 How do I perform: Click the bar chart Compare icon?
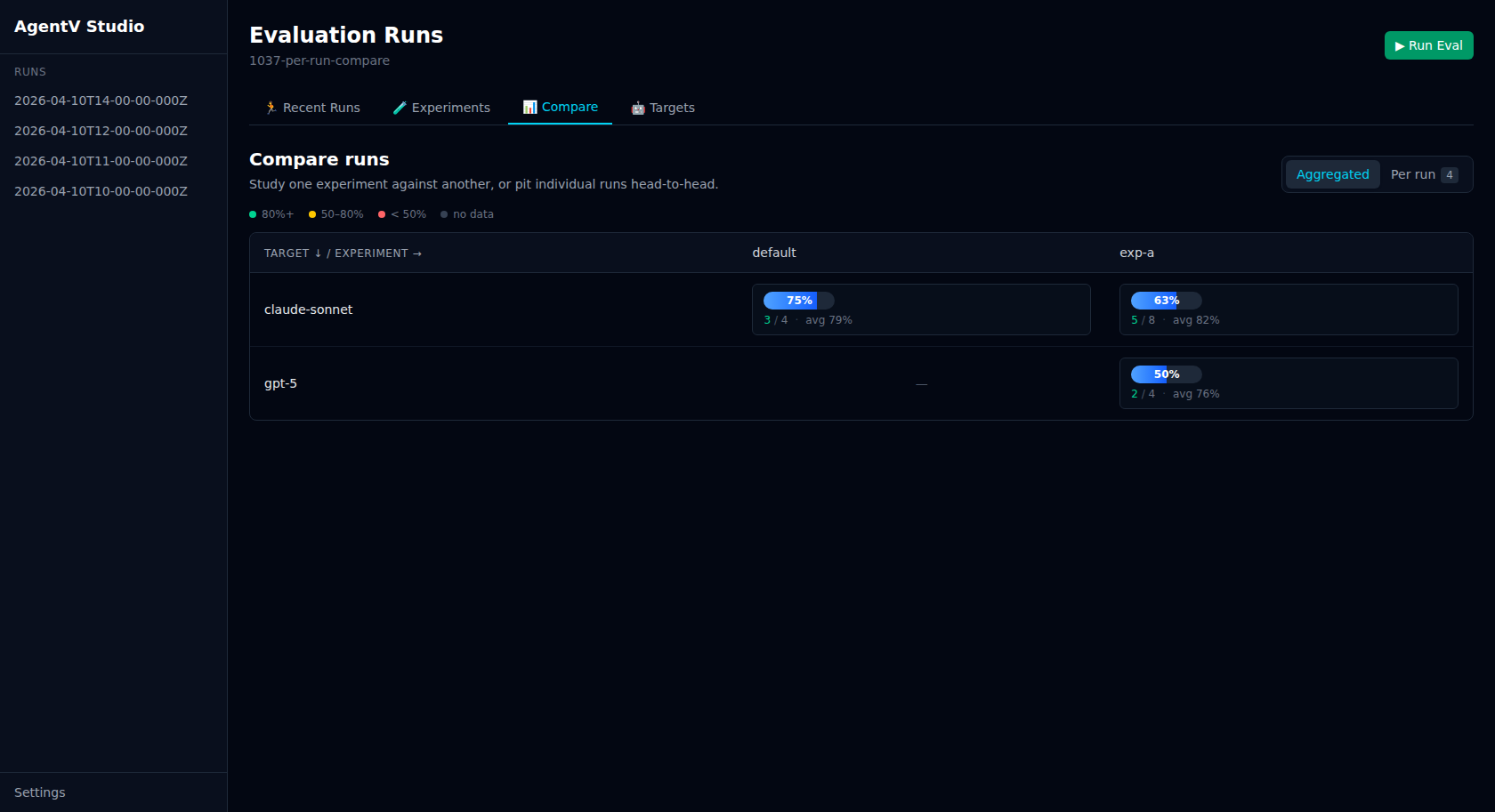click(529, 108)
